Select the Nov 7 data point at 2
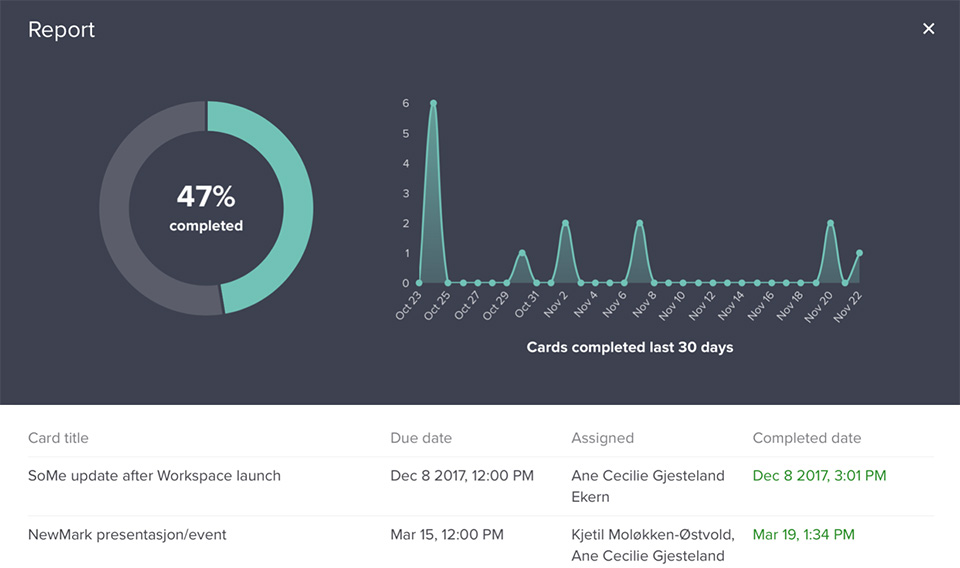 pyautogui.click(x=639, y=223)
